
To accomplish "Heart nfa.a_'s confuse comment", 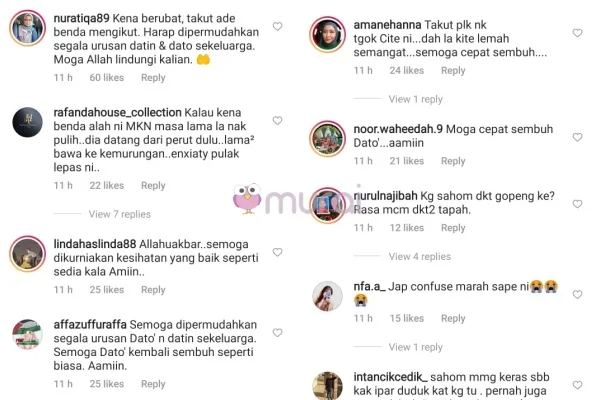I will (577, 294).
